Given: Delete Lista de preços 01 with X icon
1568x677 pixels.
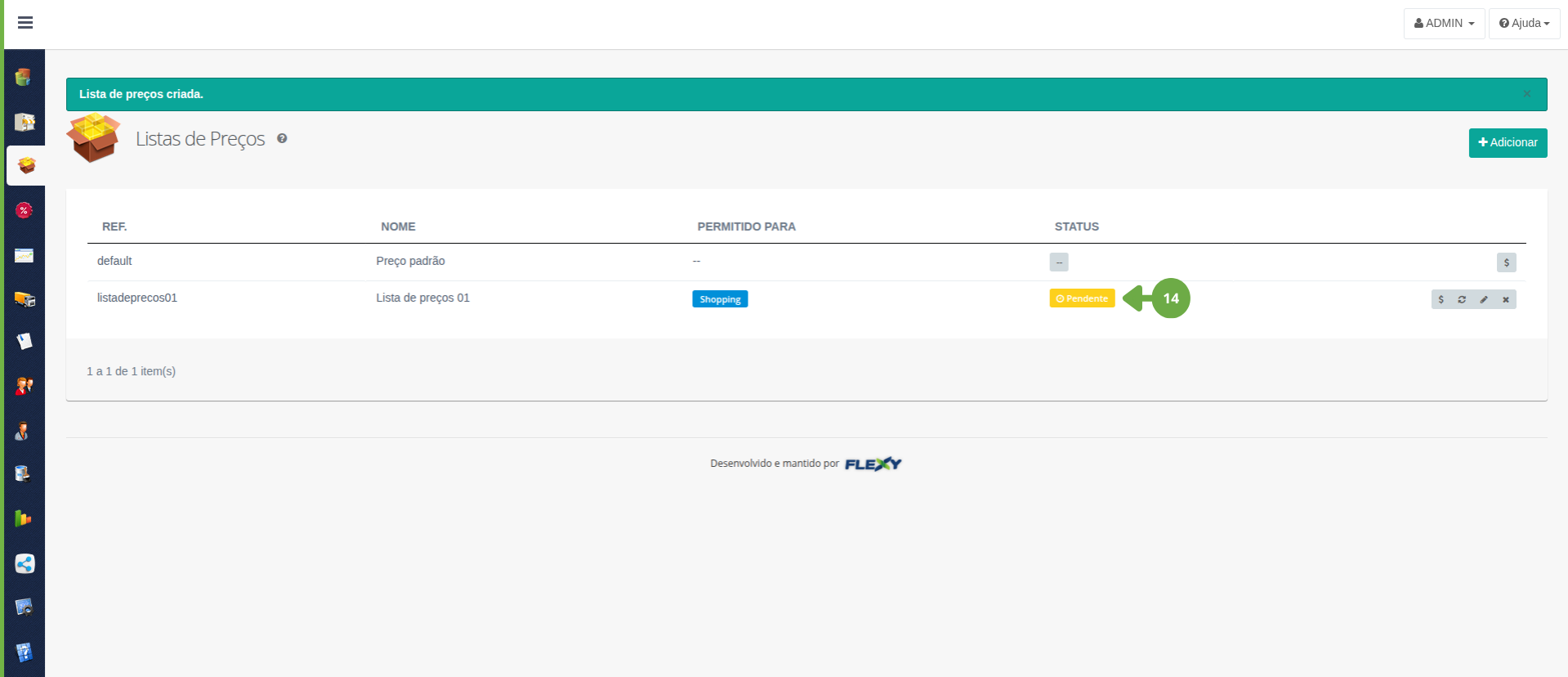Looking at the screenshot, I should click(x=1505, y=299).
